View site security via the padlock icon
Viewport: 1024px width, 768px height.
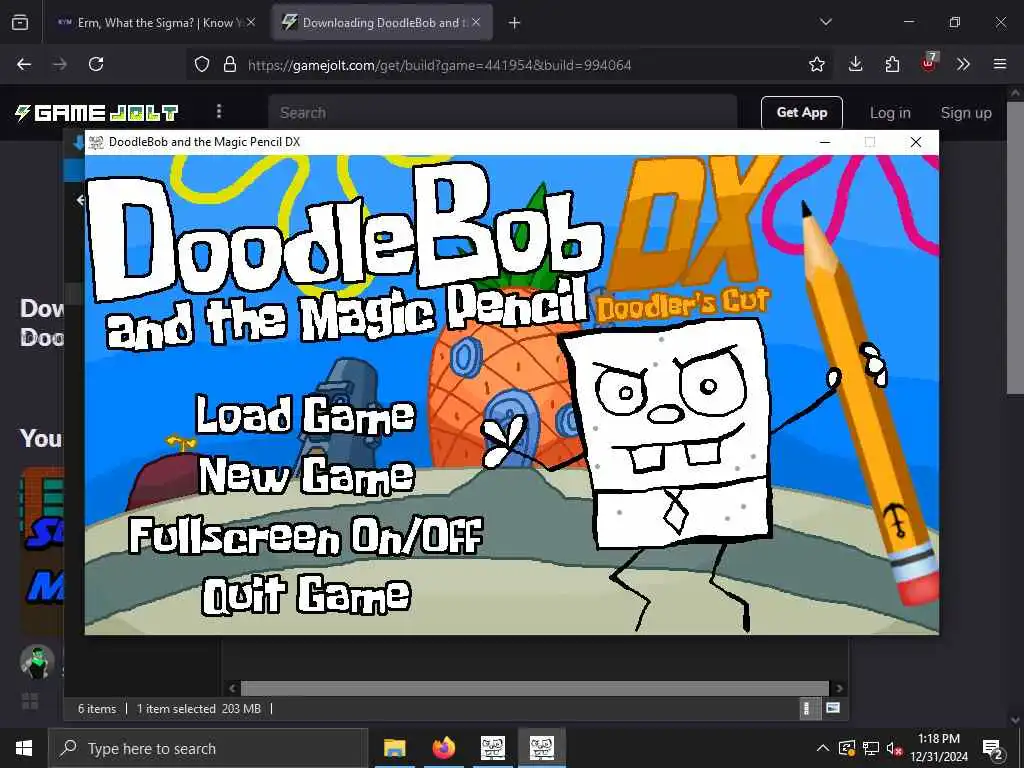(229, 64)
